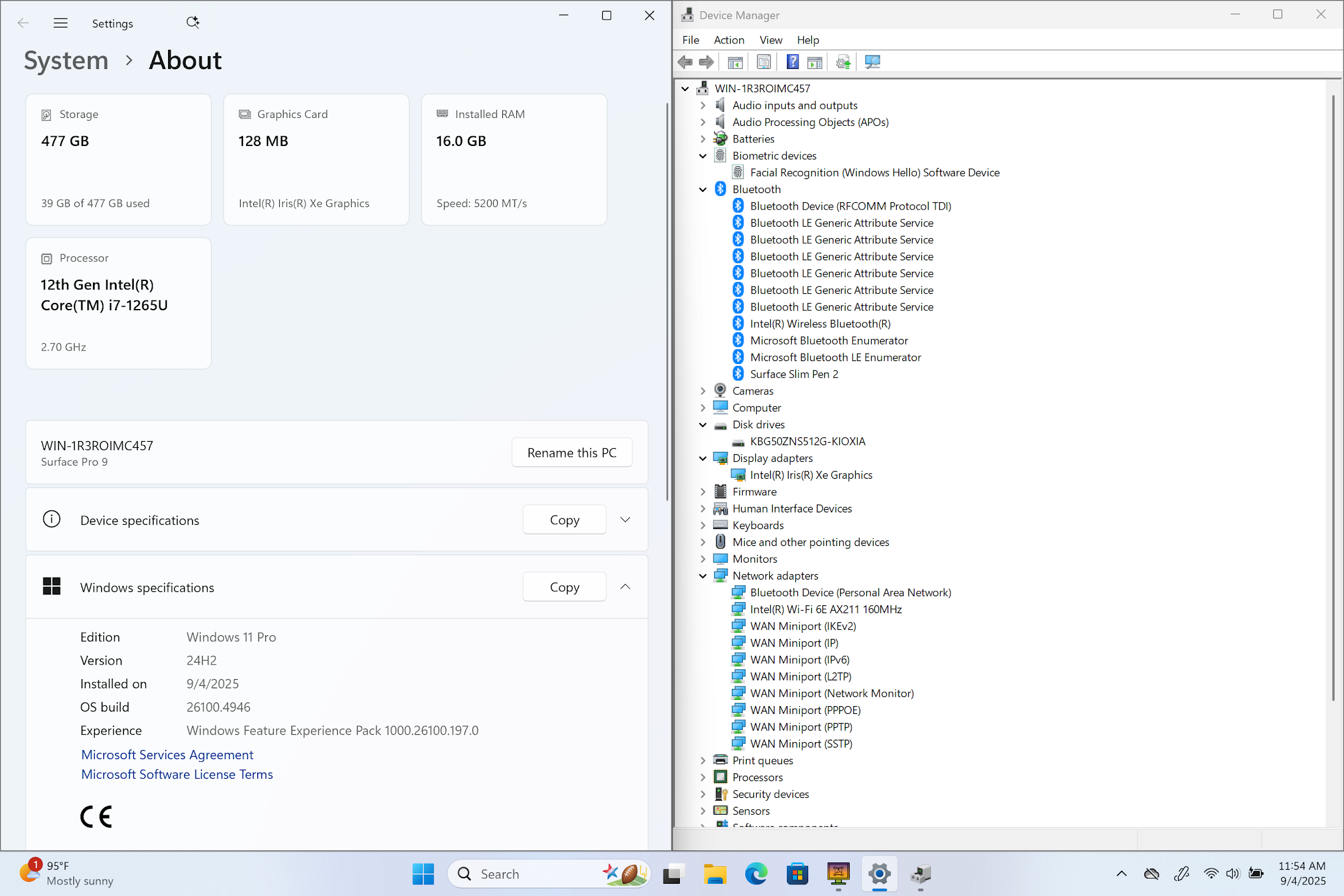Screen dimensions: 1344x896
Task: Select WAN Miniport (PPPOE) adapter
Action: [x=805, y=710]
